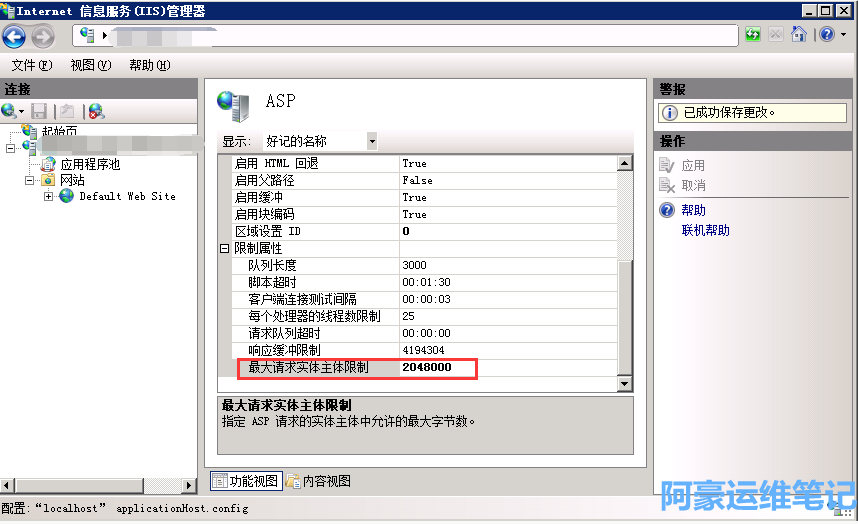This screenshot has width=858, height=524.
Task: Click the delete connection icon in 连接 toolbar
Action: click(96, 111)
